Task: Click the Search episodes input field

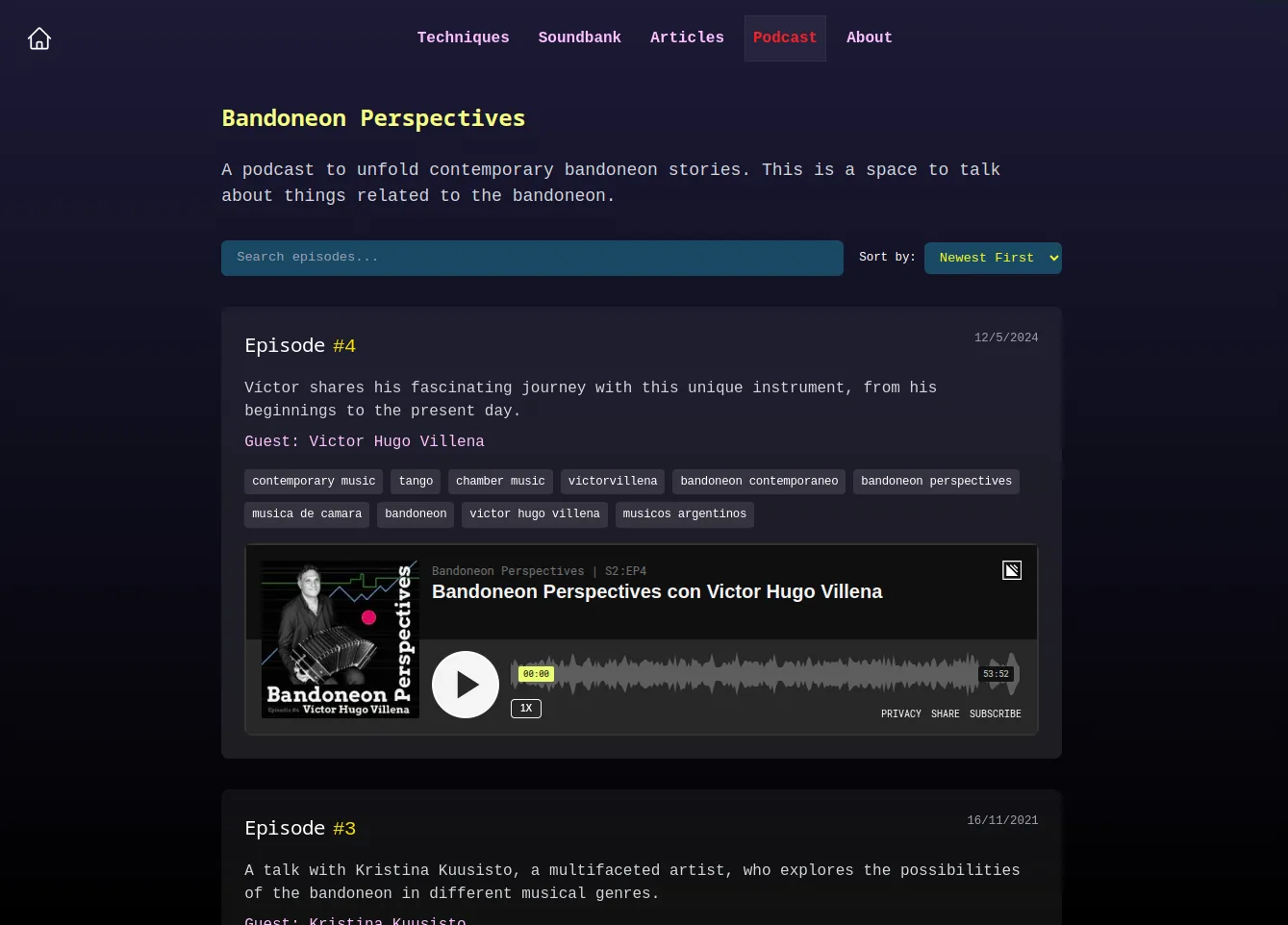Action: pyautogui.click(x=532, y=258)
